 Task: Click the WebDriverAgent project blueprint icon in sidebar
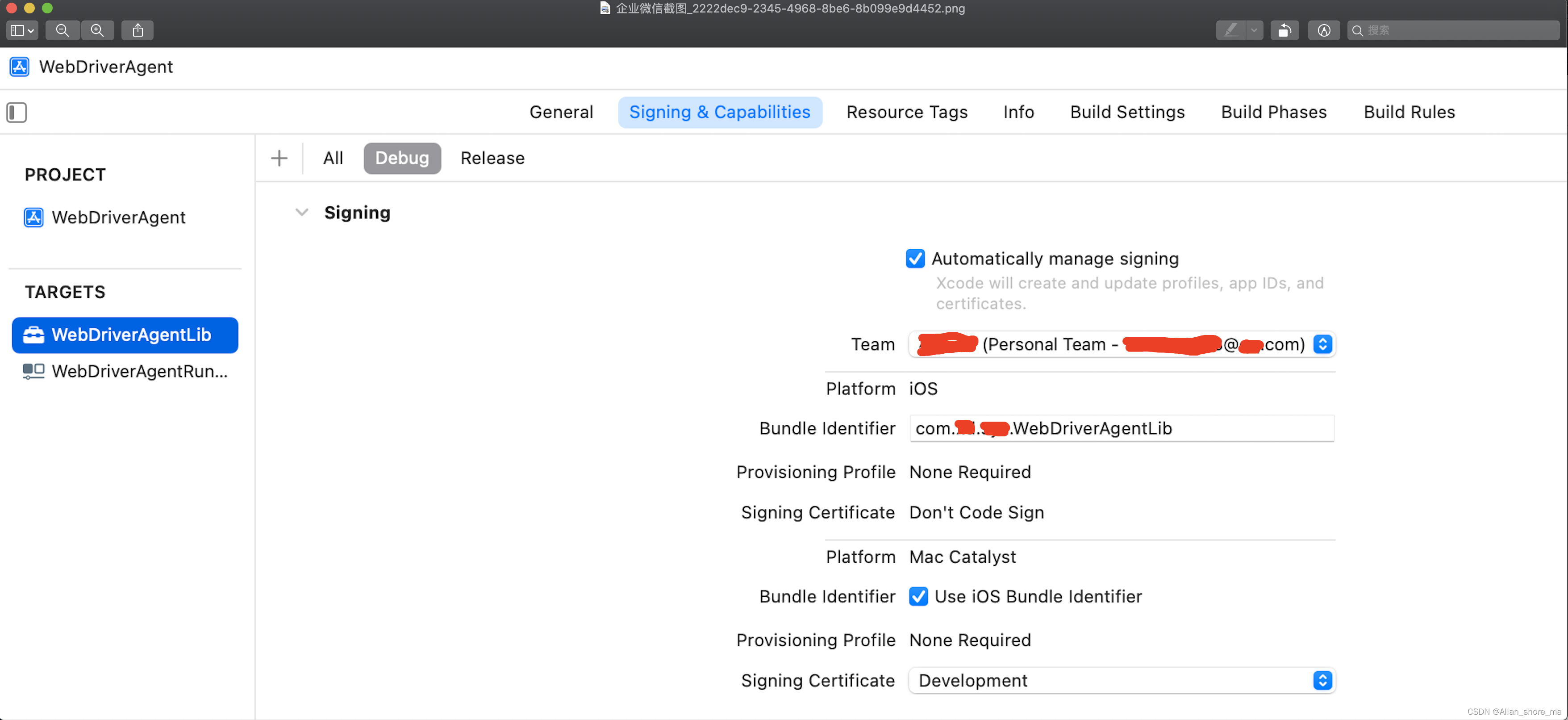point(33,218)
